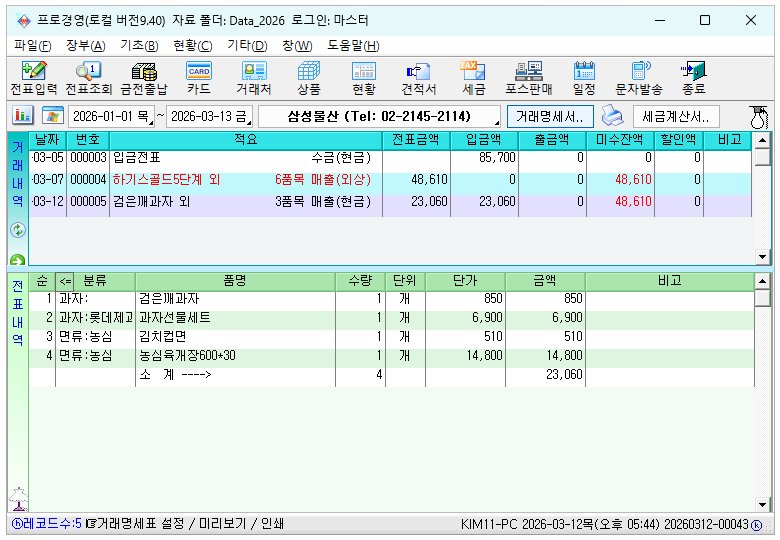Click the bar chart icon left of dates

(x=22, y=116)
